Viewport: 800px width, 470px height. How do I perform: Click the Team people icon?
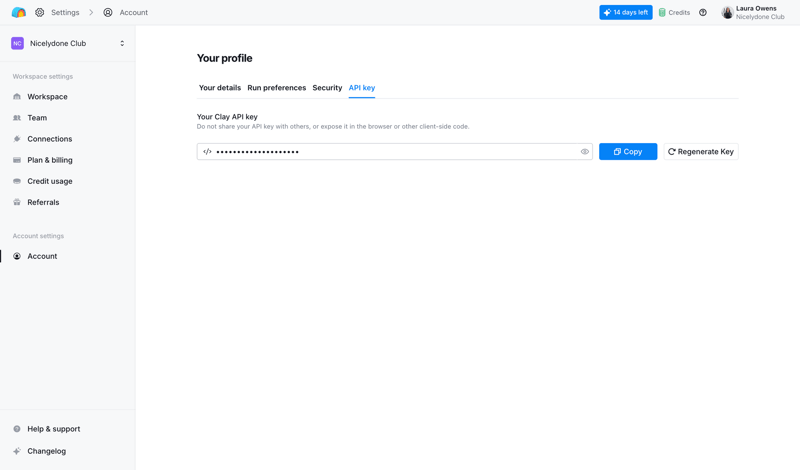click(x=17, y=117)
